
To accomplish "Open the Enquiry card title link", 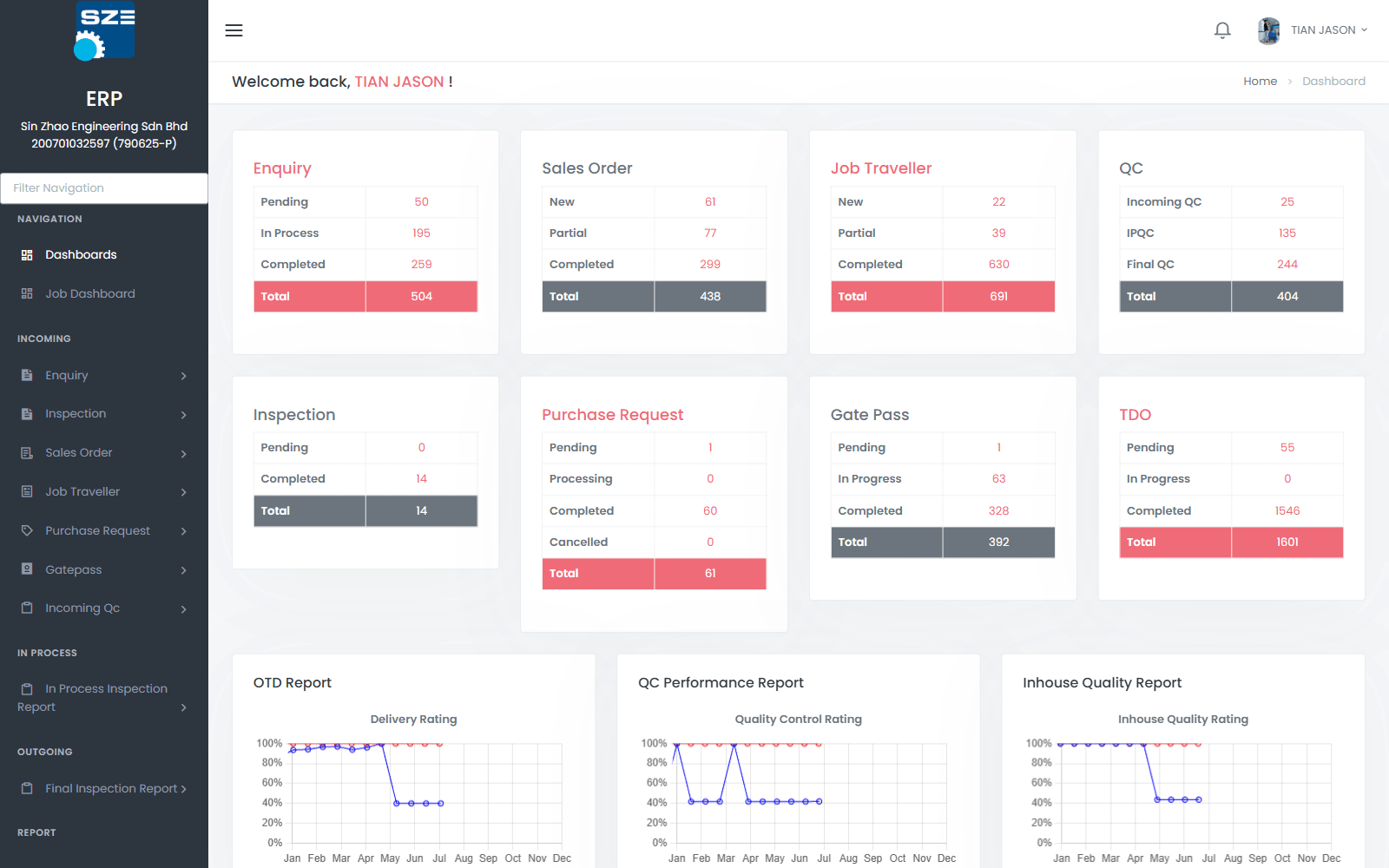I will [x=282, y=168].
